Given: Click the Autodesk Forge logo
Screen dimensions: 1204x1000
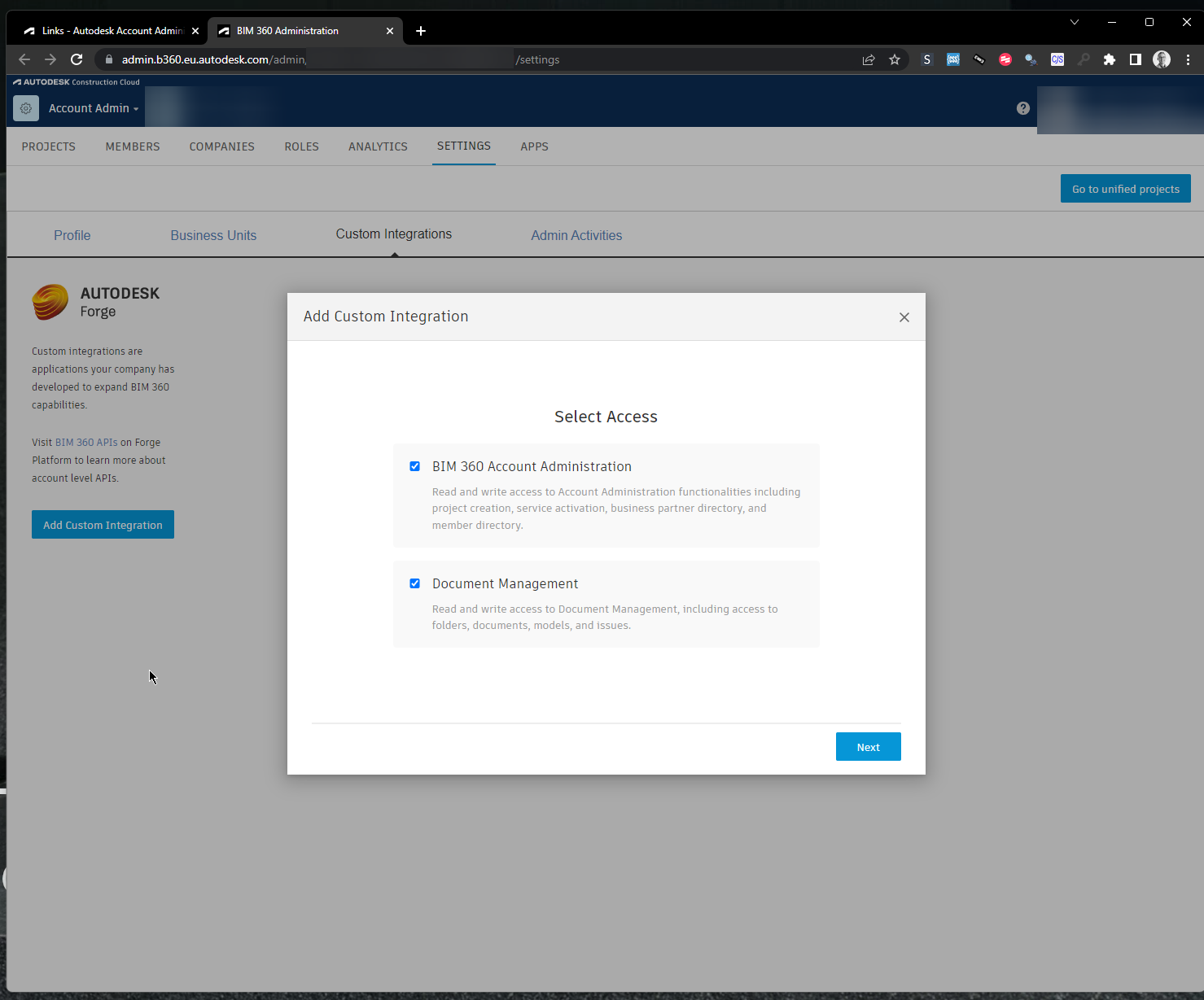Looking at the screenshot, I should click(96, 302).
